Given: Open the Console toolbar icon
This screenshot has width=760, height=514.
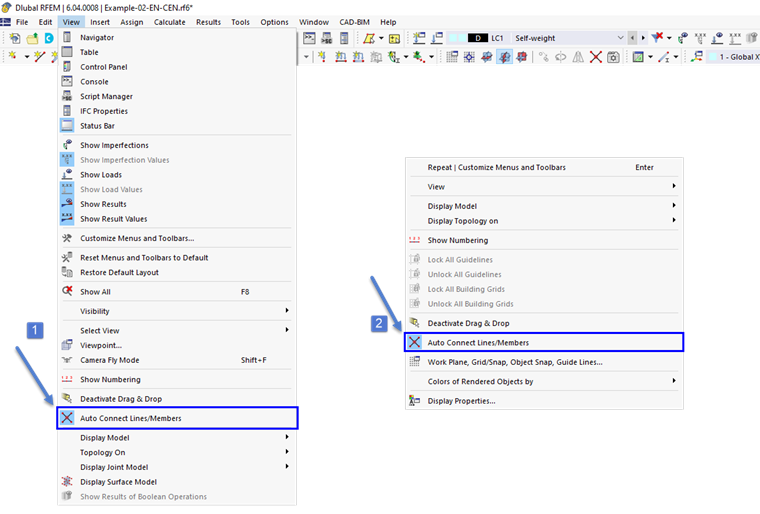Looking at the screenshot, I should (309, 38).
